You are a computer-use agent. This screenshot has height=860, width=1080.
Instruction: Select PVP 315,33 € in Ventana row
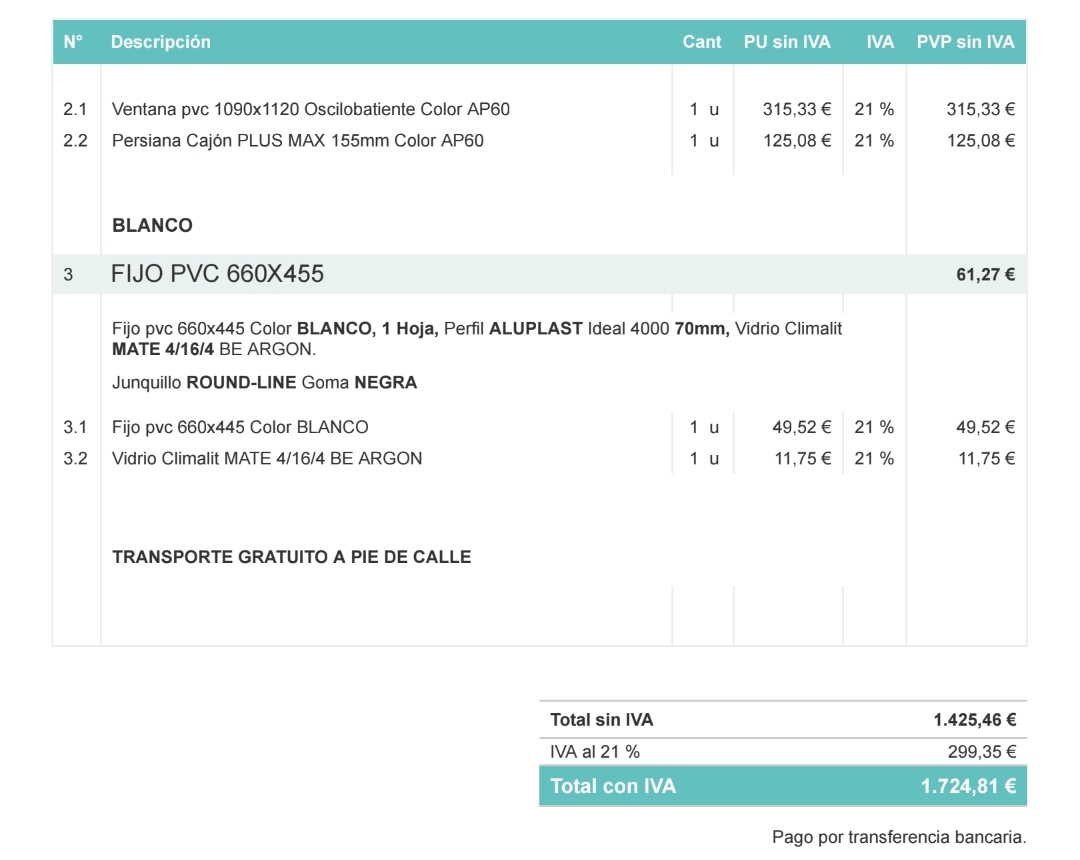click(981, 109)
